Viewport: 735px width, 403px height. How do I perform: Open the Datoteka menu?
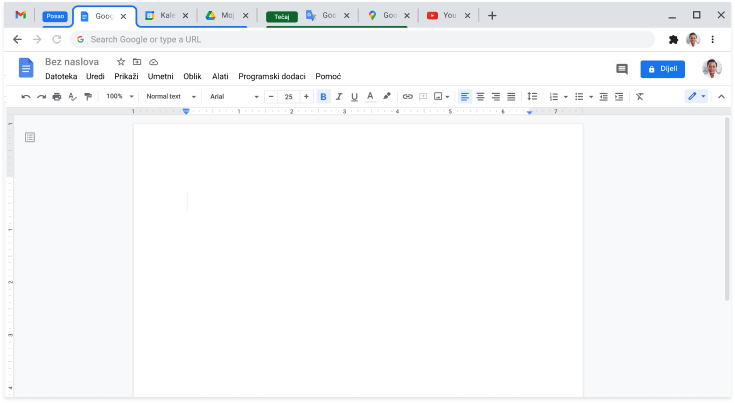coord(61,76)
